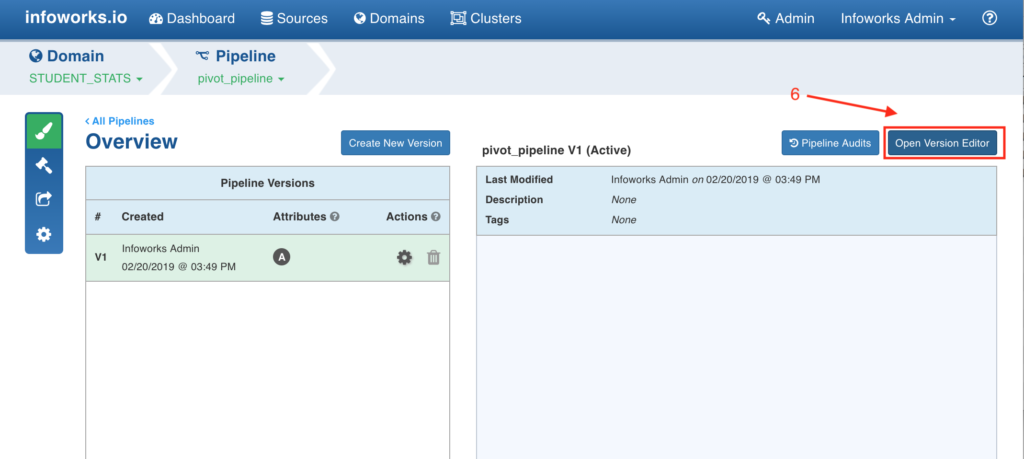Image resolution: width=1024 pixels, height=459 pixels.
Task: Click the Pipeline breadcrumb heading
Action: [235, 56]
